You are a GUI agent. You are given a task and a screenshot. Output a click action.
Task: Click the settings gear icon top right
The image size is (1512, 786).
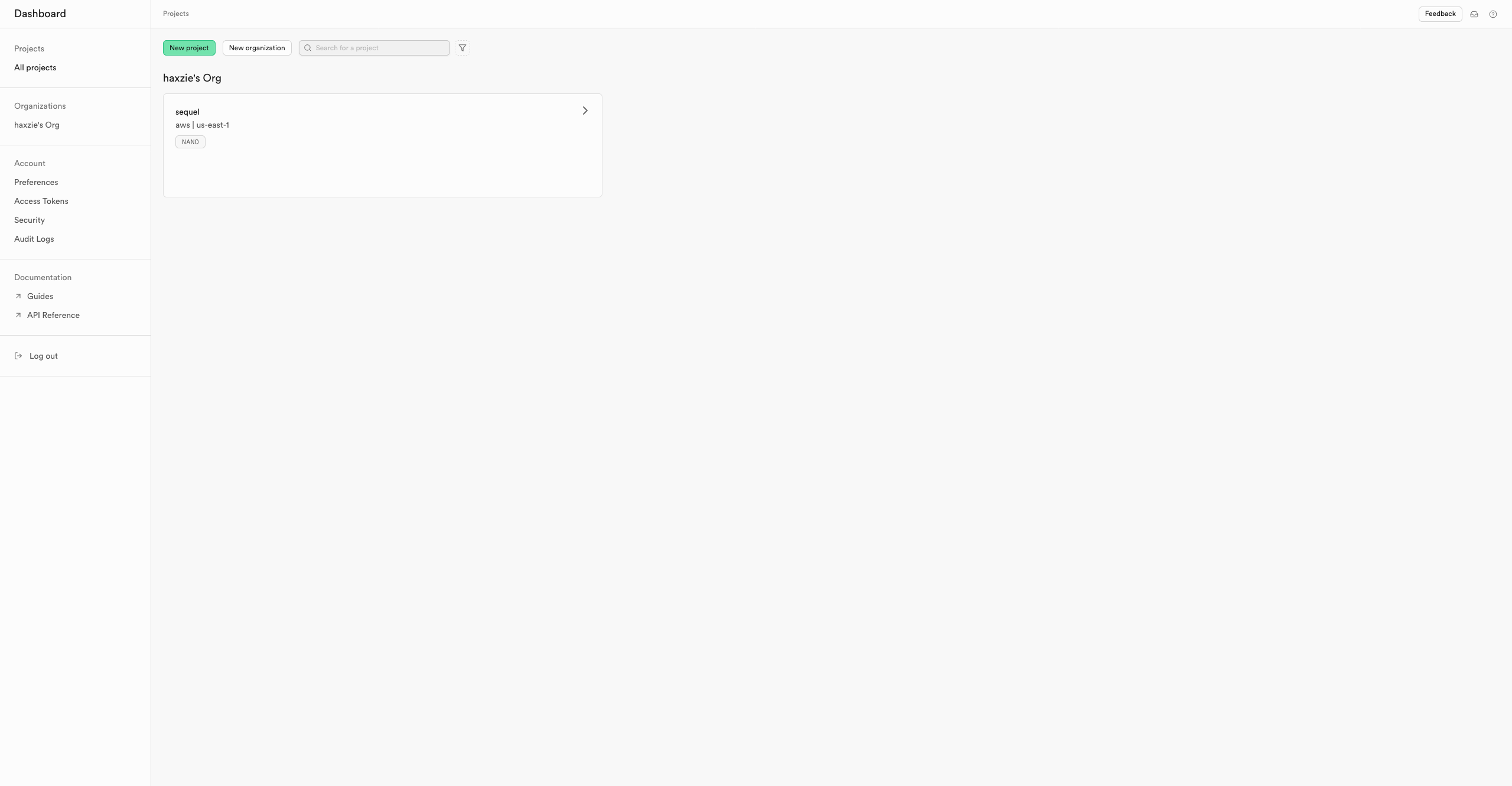[x=1493, y=14]
